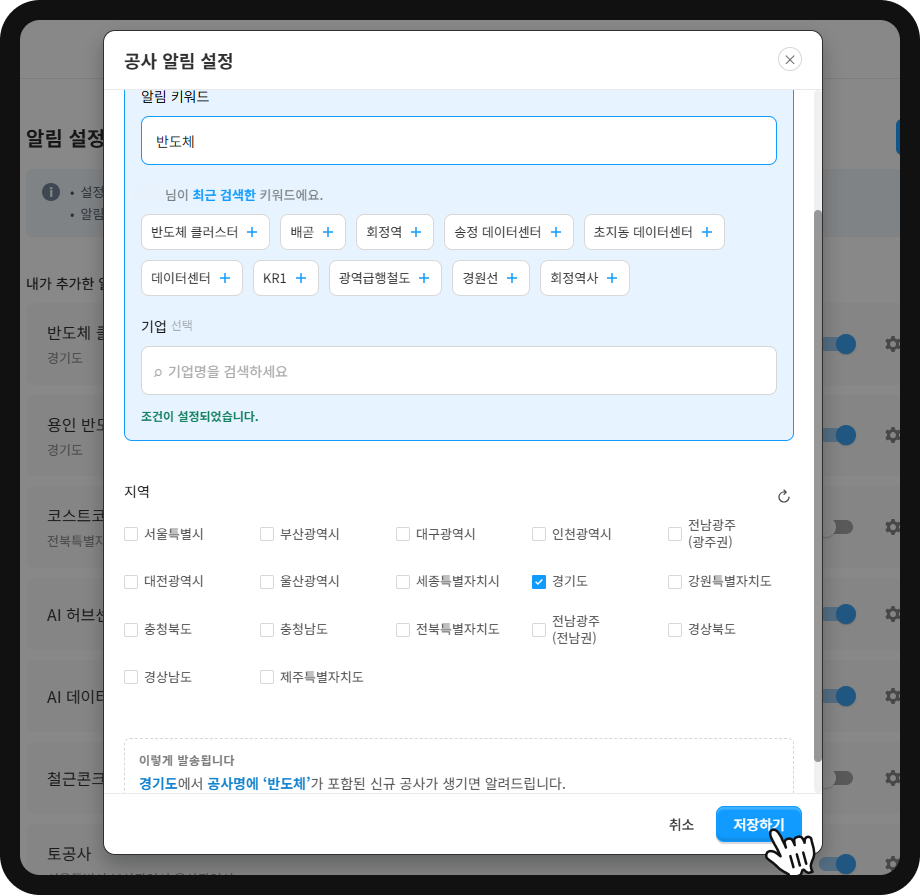
Task: Check the 강원특별자치도 region checkbox
Action: (675, 582)
